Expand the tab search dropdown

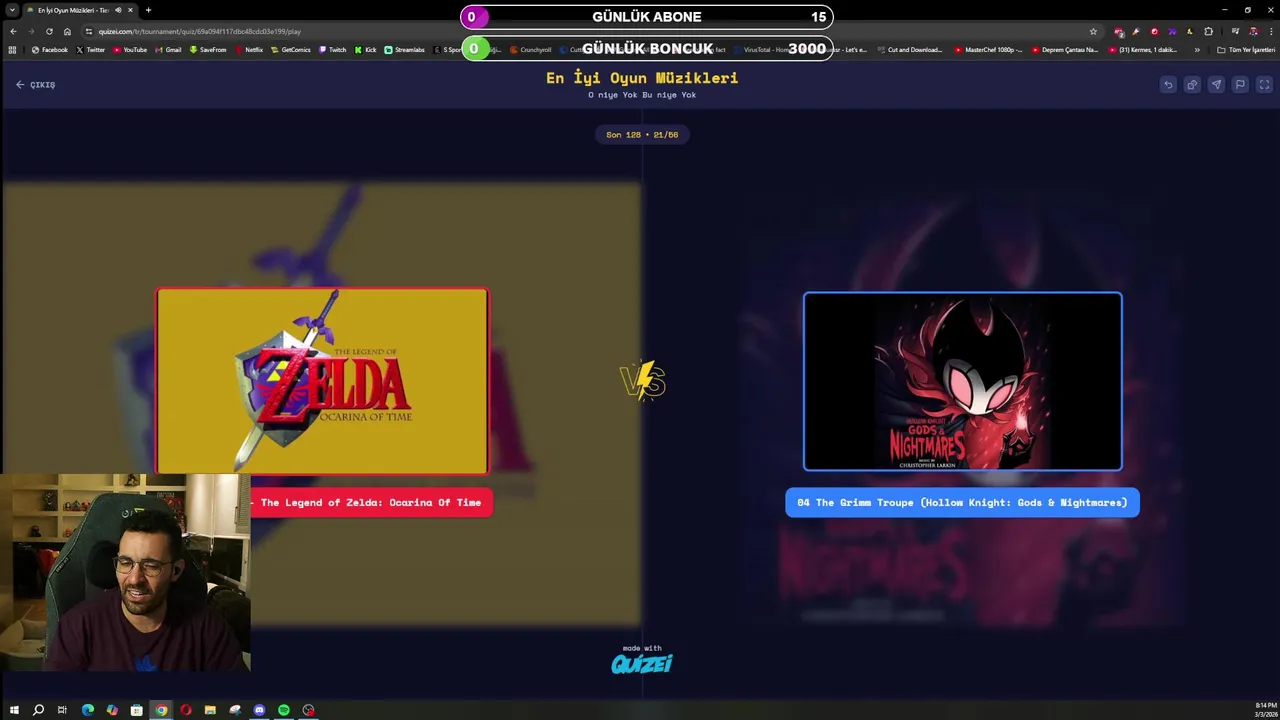10,10
